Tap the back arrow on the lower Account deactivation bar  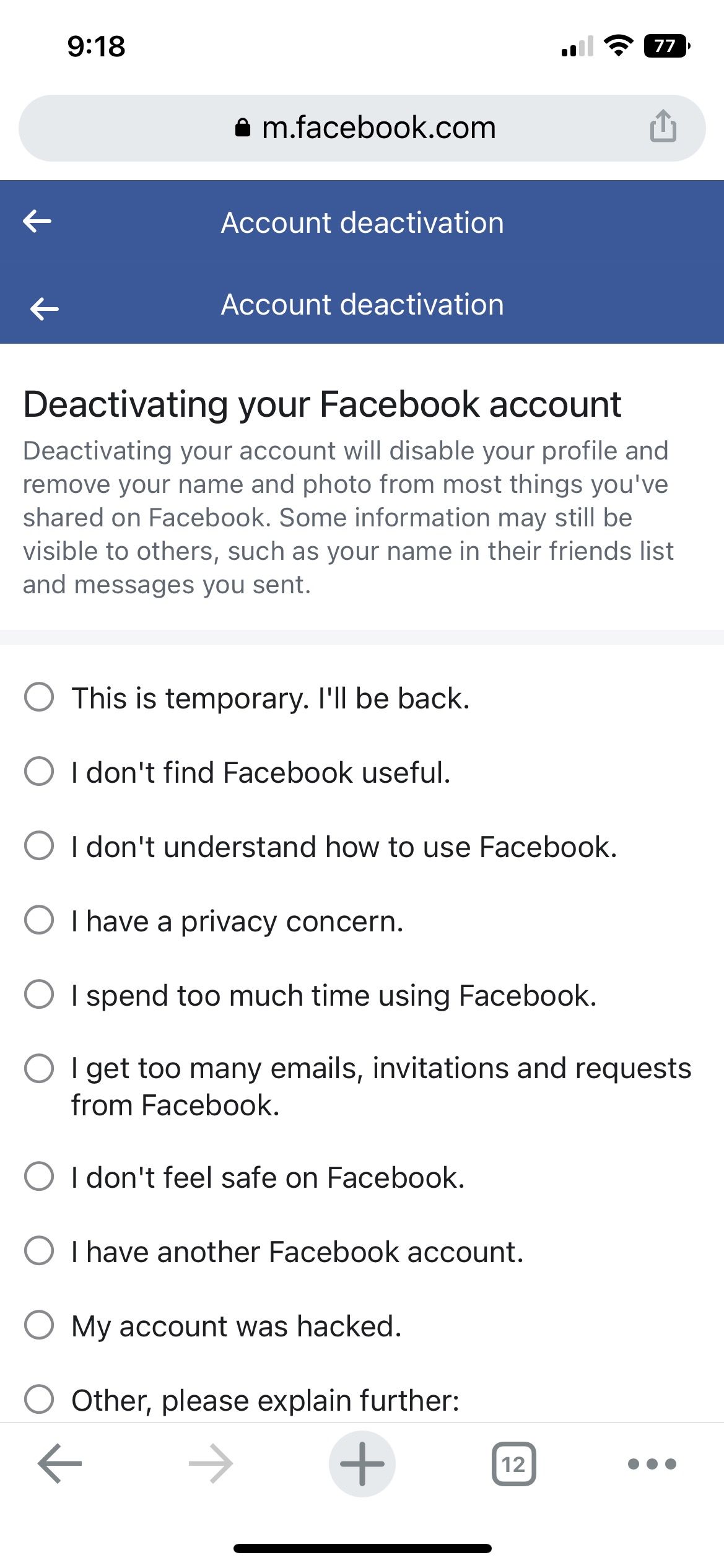coord(38,305)
